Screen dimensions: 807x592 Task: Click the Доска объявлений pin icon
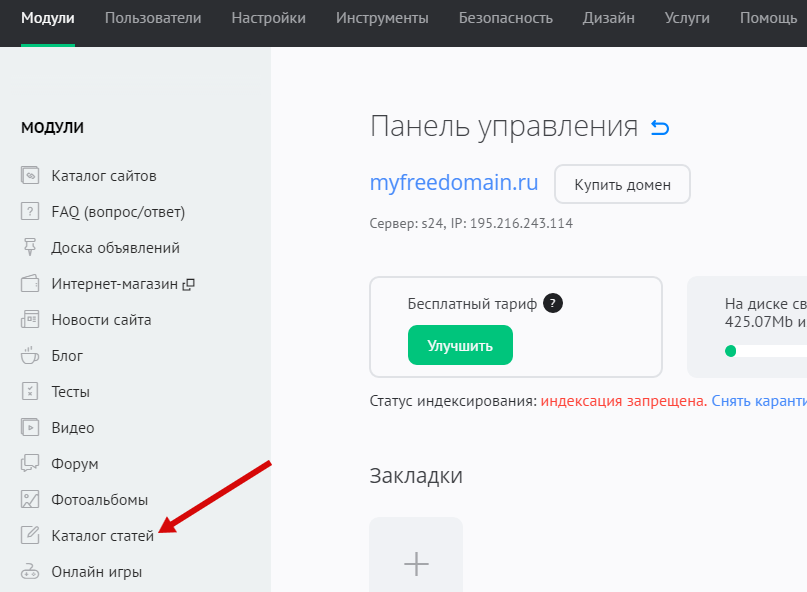point(30,248)
